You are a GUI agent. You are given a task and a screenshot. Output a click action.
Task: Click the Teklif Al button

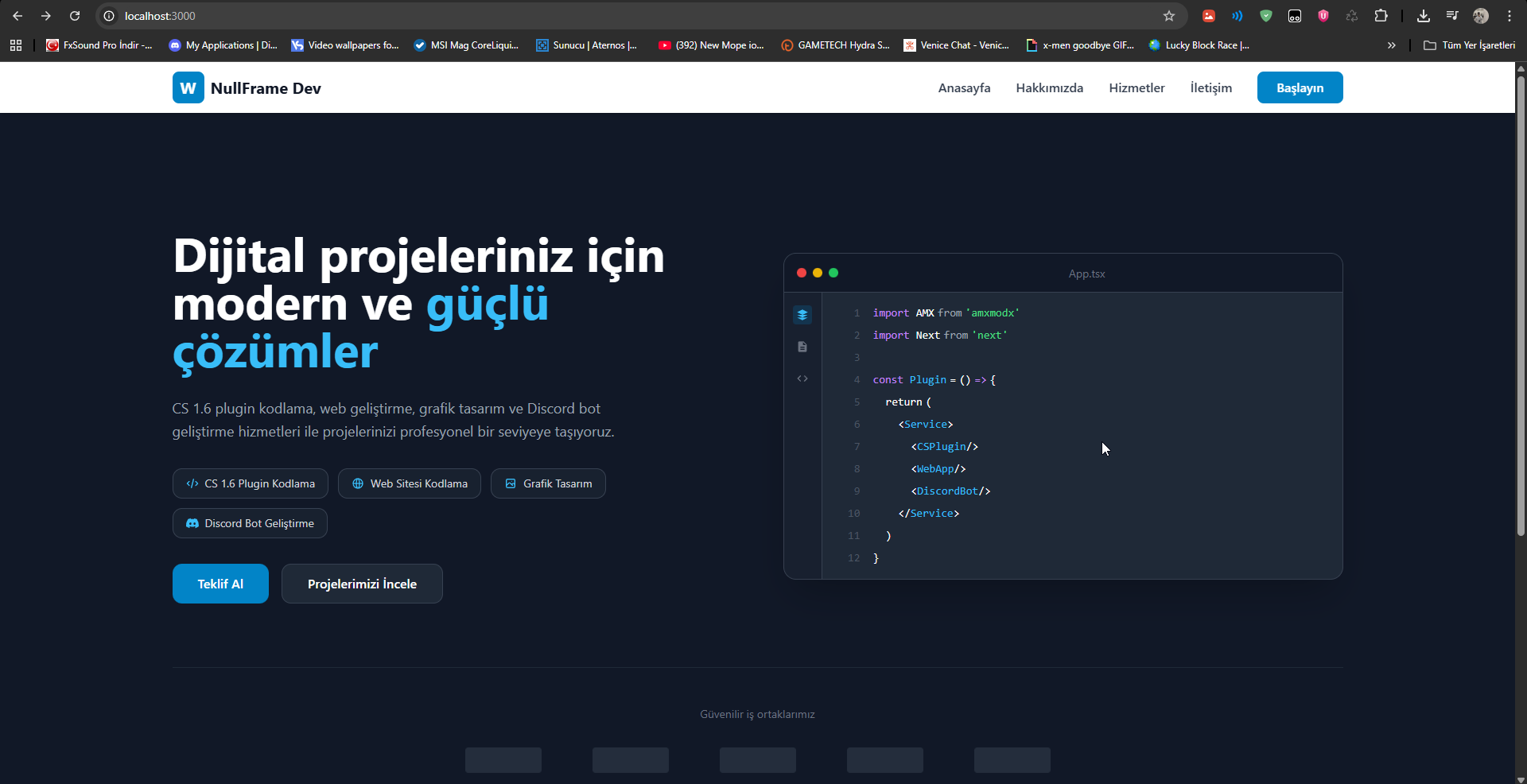[x=220, y=584]
